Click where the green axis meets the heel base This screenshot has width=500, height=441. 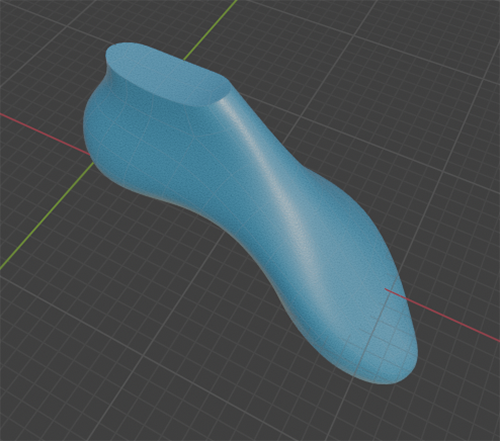coord(93,164)
